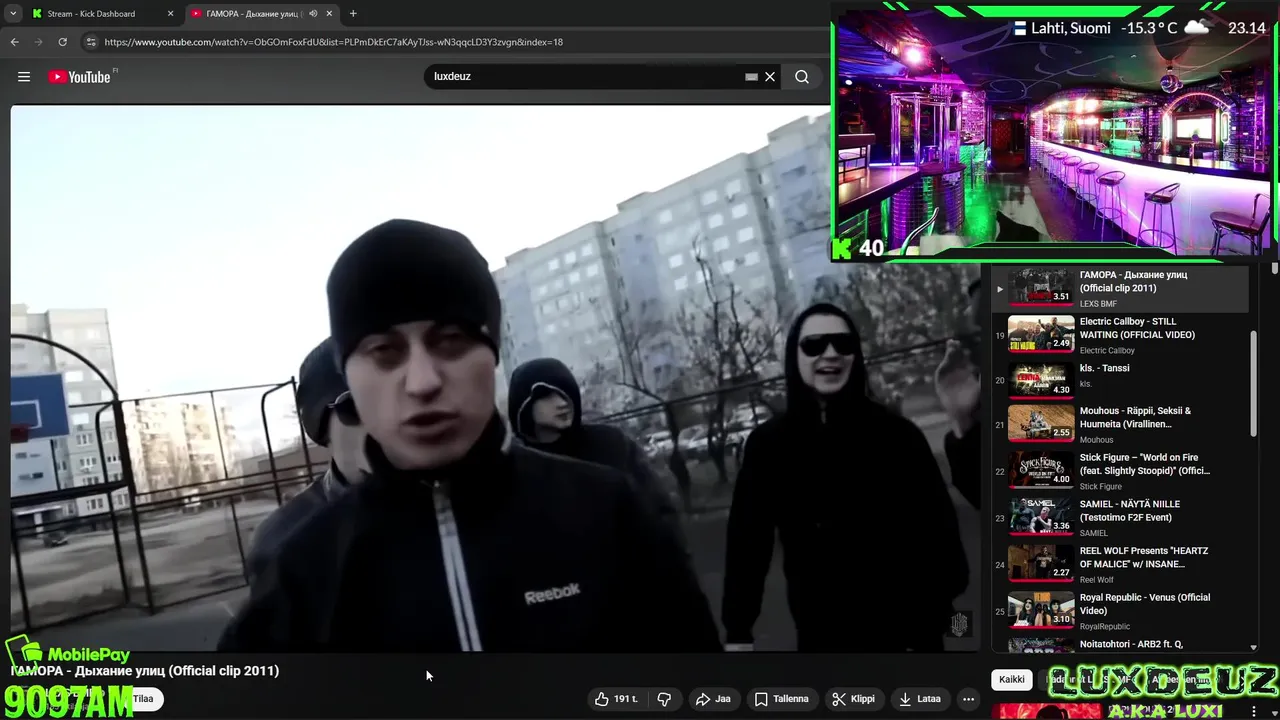Create a clip with Klippi

(853, 699)
